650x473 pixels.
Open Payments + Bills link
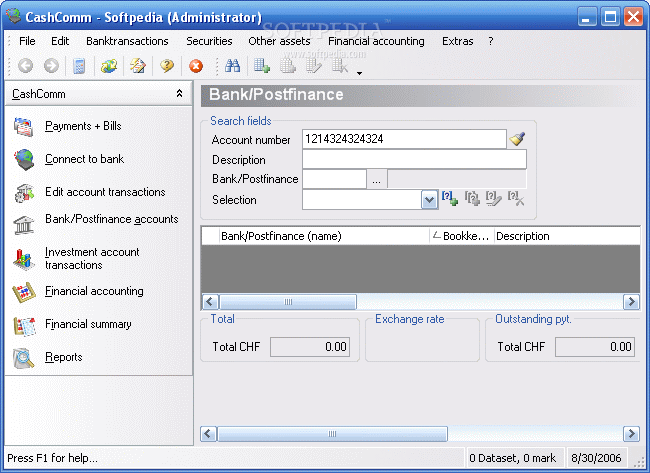pyautogui.click(x=83, y=126)
